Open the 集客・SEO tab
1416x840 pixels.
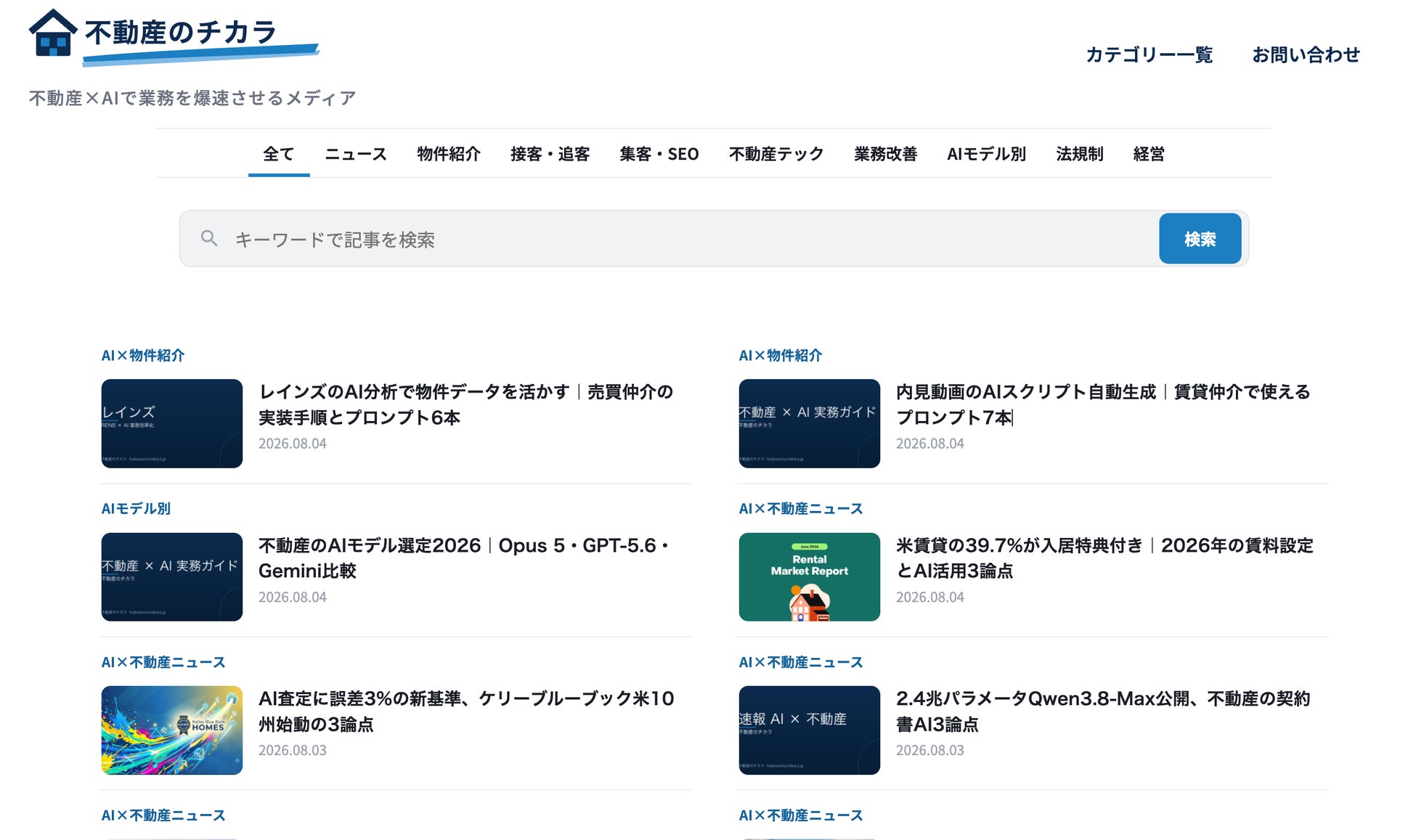click(659, 154)
